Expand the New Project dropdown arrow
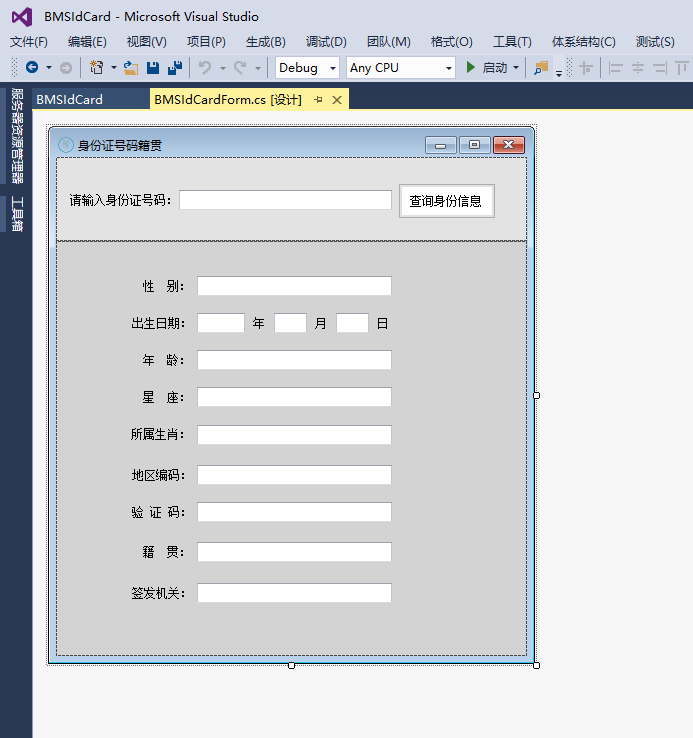693x738 pixels. point(113,68)
